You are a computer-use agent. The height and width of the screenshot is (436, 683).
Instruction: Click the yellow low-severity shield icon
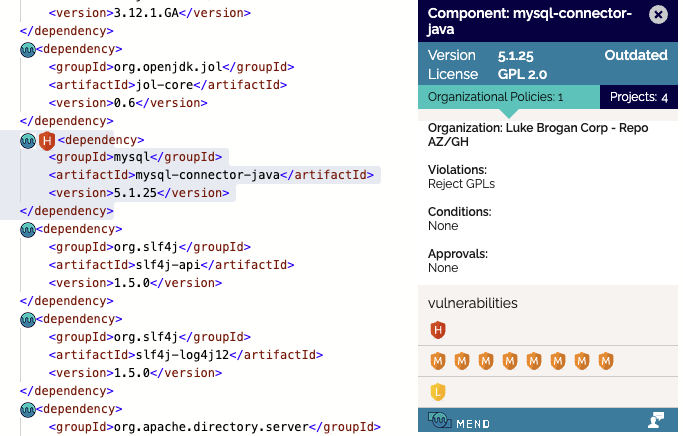[437, 392]
